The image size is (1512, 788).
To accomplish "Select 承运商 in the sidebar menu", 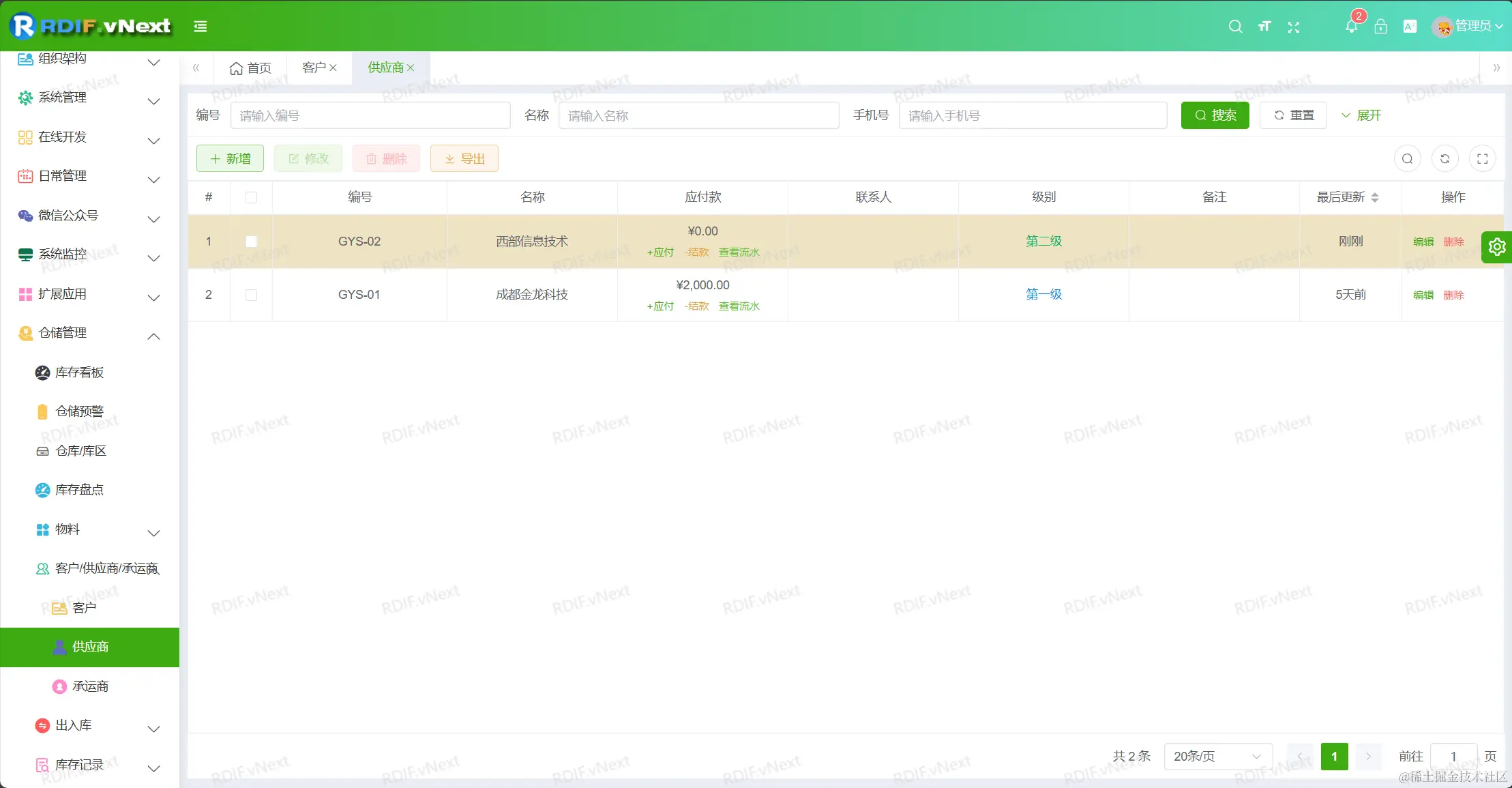I will 90,686.
